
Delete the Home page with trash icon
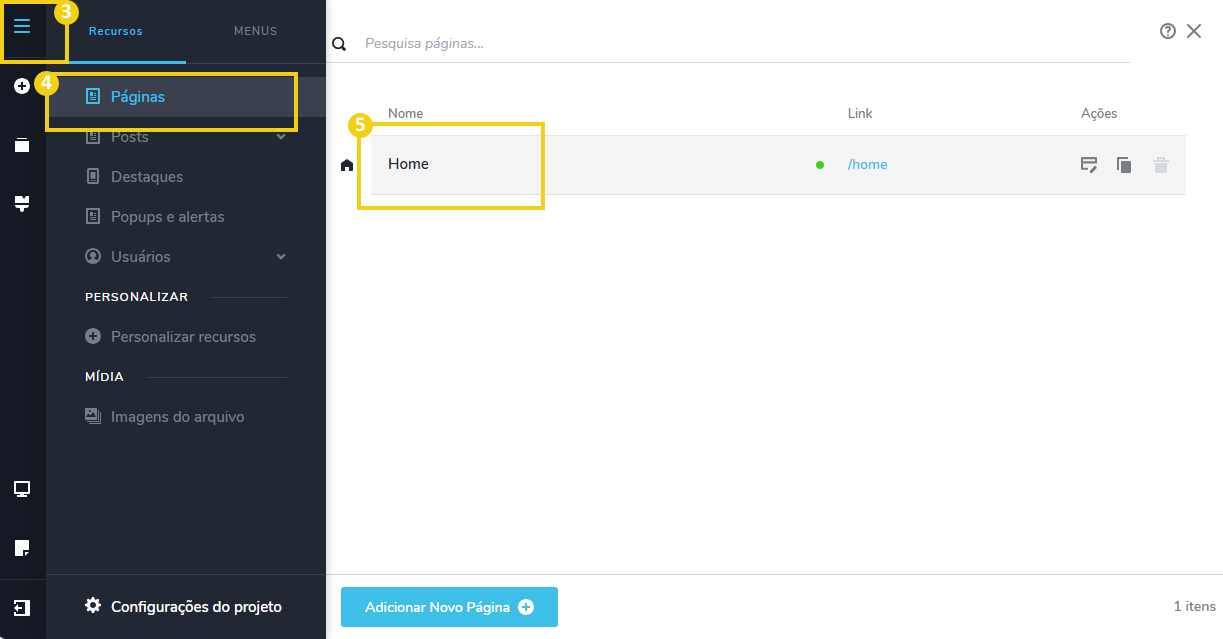coord(1160,165)
